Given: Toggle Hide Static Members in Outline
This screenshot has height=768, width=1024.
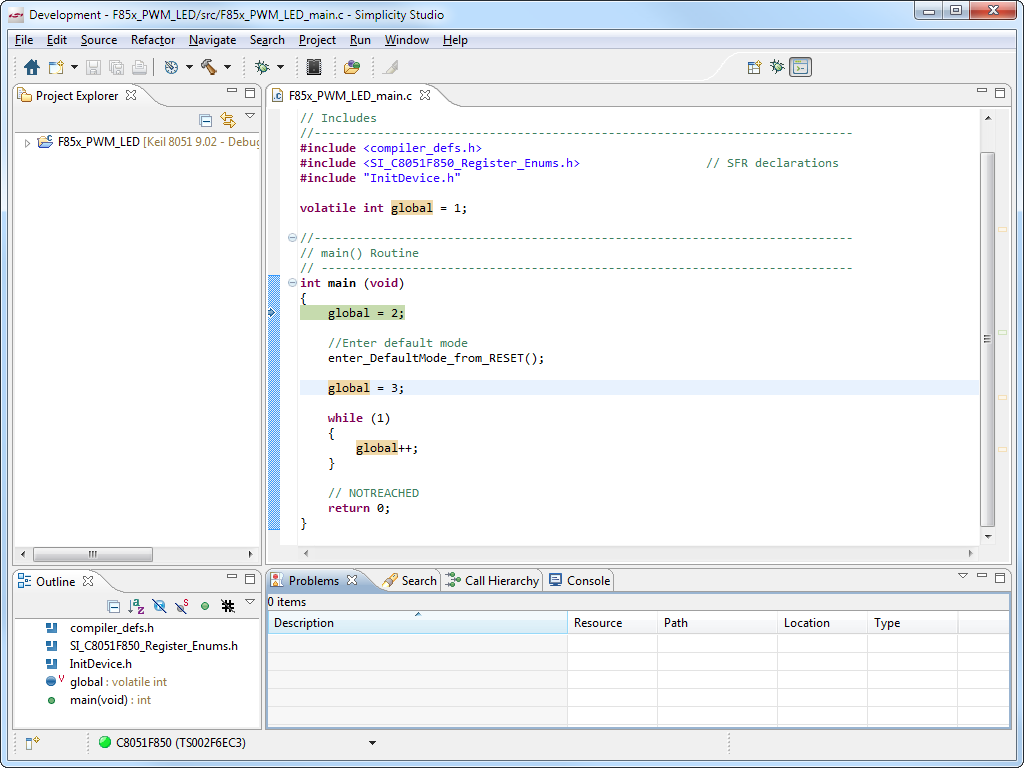Looking at the screenshot, I should pos(181,606).
